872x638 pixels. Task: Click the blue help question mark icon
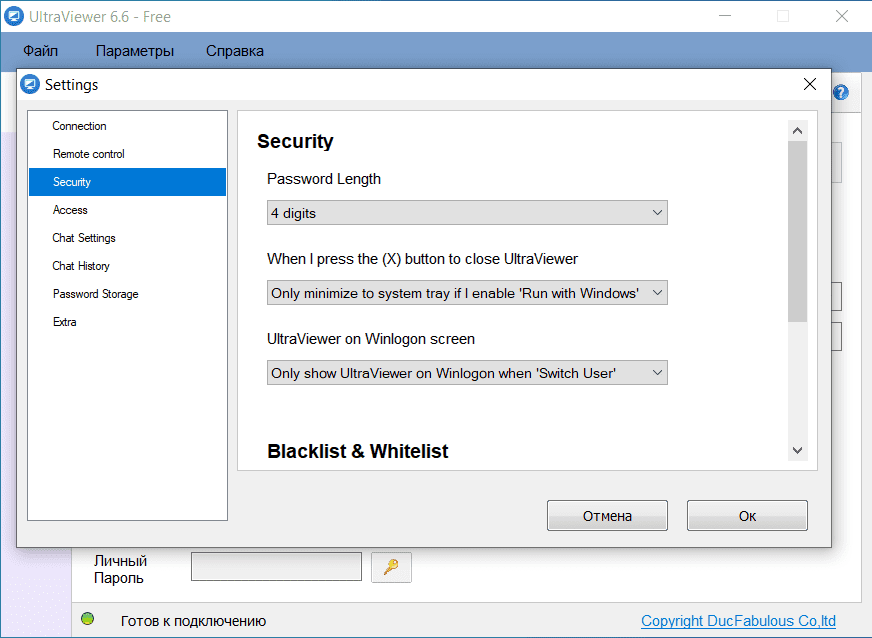(x=841, y=93)
